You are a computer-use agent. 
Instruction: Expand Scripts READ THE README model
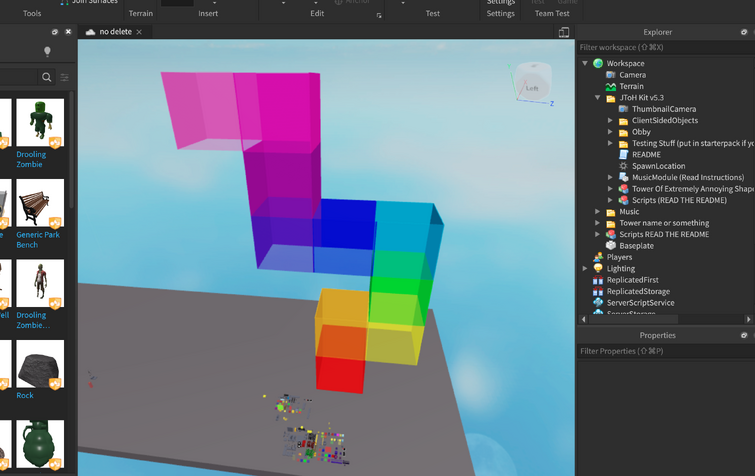point(598,234)
